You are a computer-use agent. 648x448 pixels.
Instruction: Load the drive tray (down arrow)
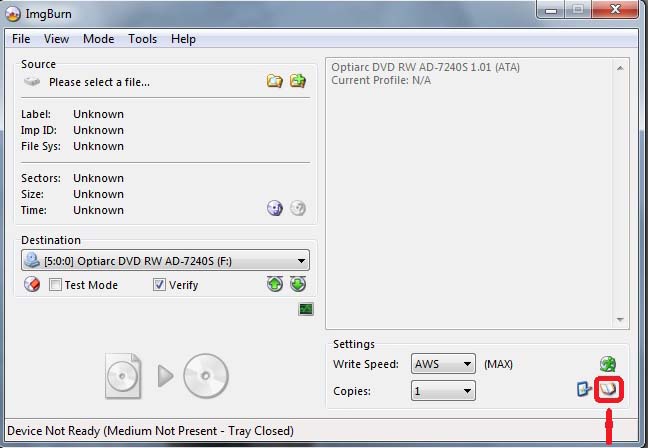298,284
